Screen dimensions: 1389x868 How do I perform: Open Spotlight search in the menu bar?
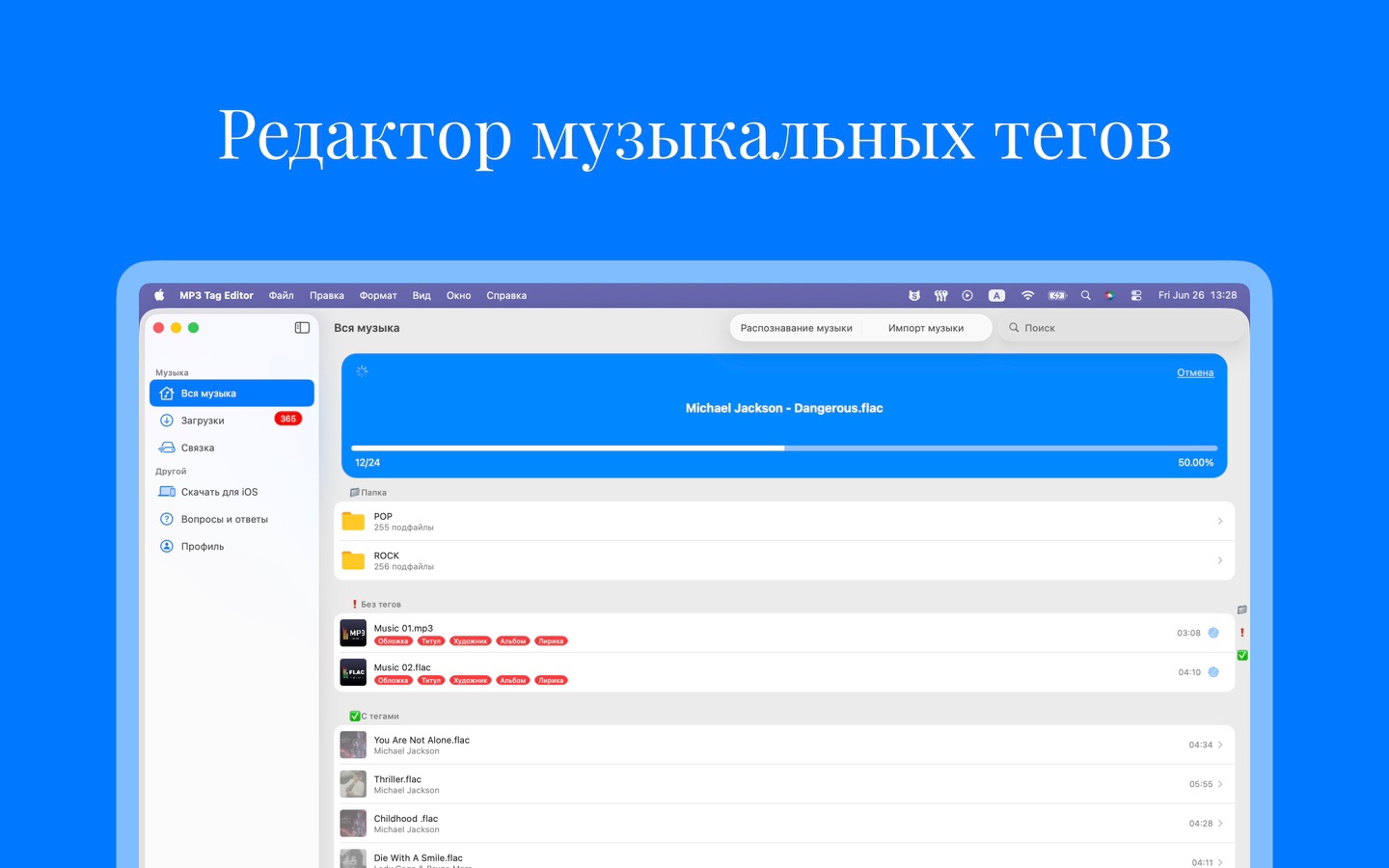(x=1085, y=296)
